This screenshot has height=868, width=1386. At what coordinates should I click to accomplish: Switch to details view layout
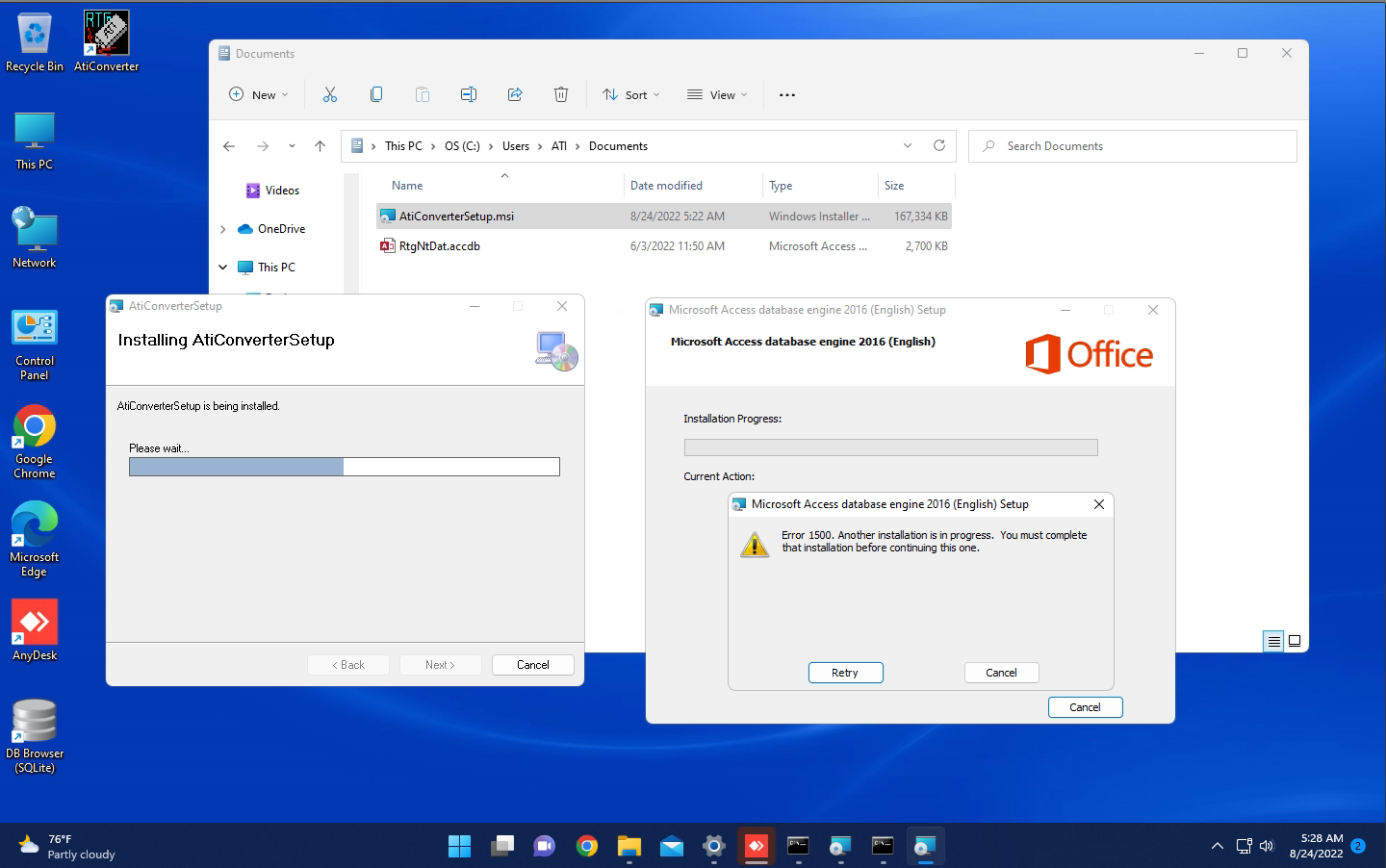[1272, 640]
